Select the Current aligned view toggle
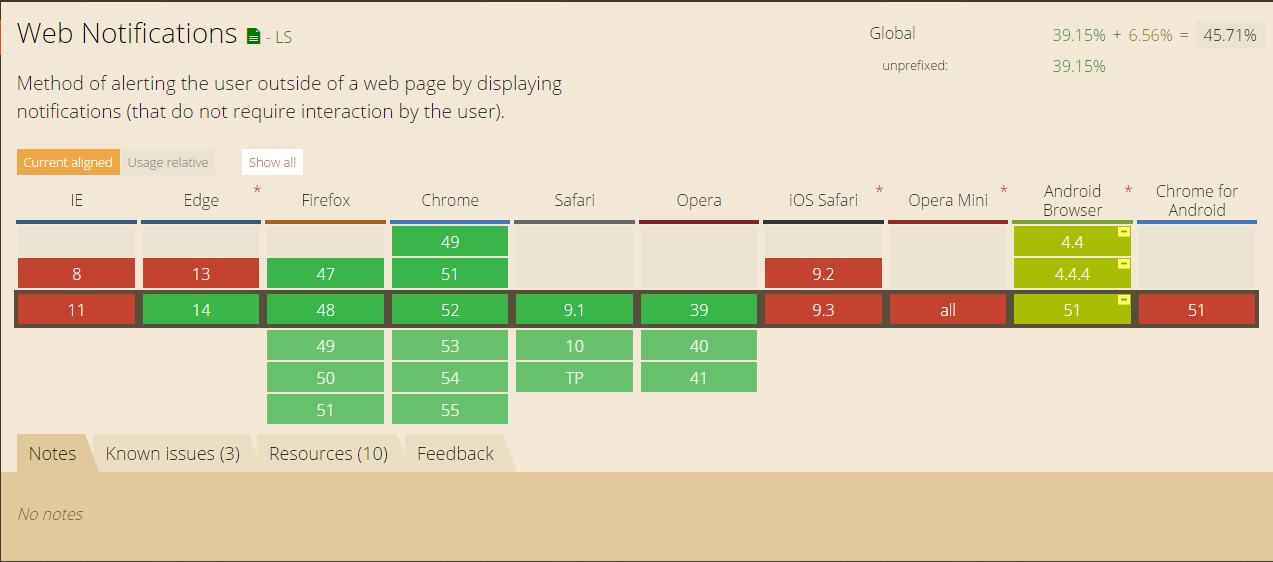The height and width of the screenshot is (562, 1273). coord(68,162)
